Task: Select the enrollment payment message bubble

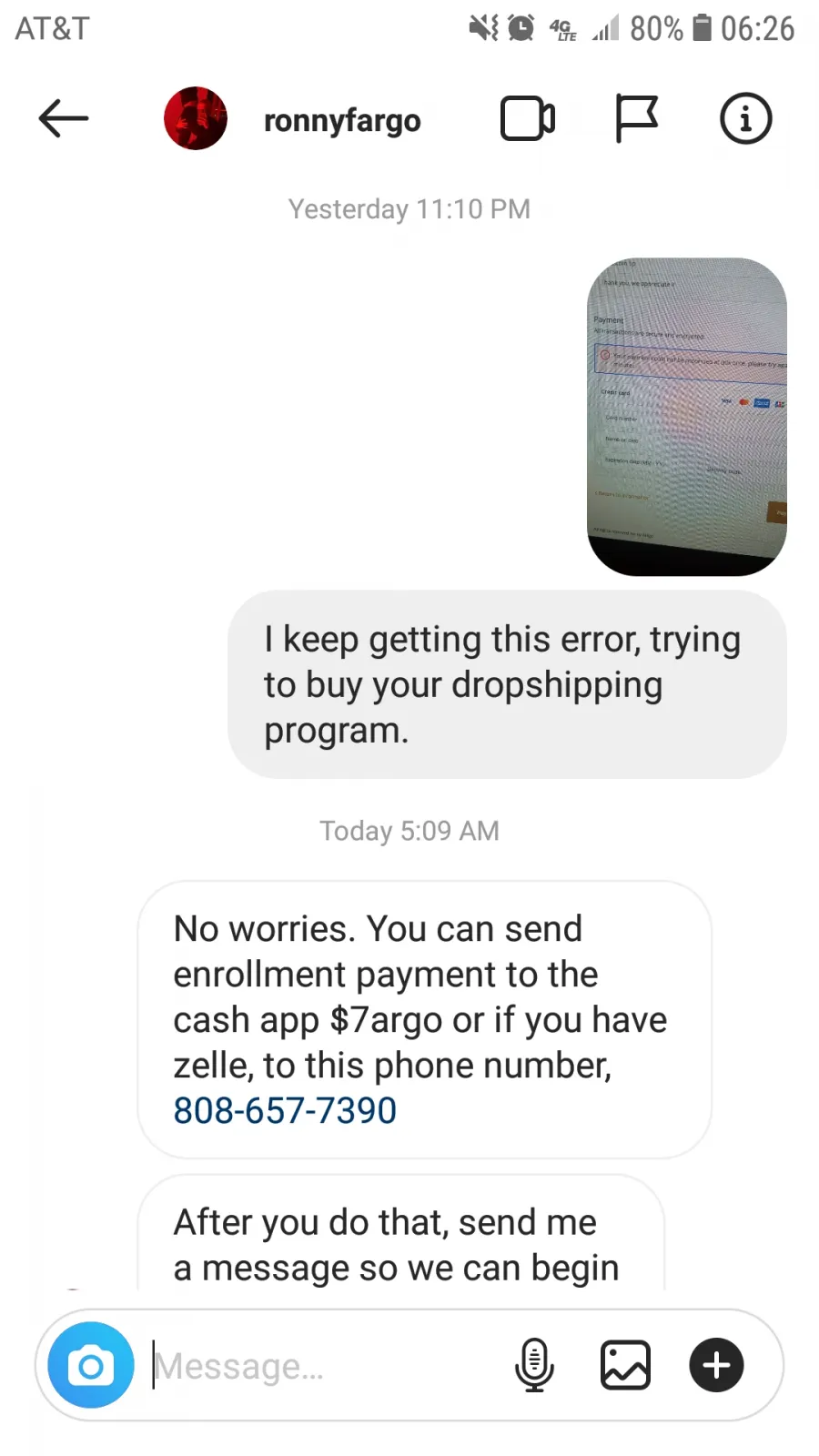Action: [x=424, y=1019]
